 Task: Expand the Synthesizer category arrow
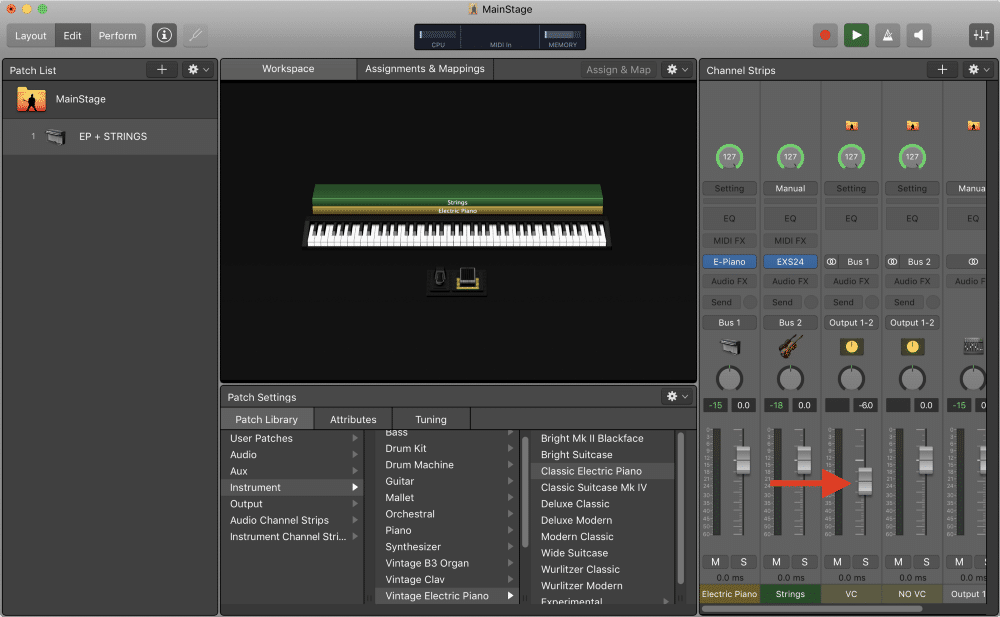click(x=510, y=546)
